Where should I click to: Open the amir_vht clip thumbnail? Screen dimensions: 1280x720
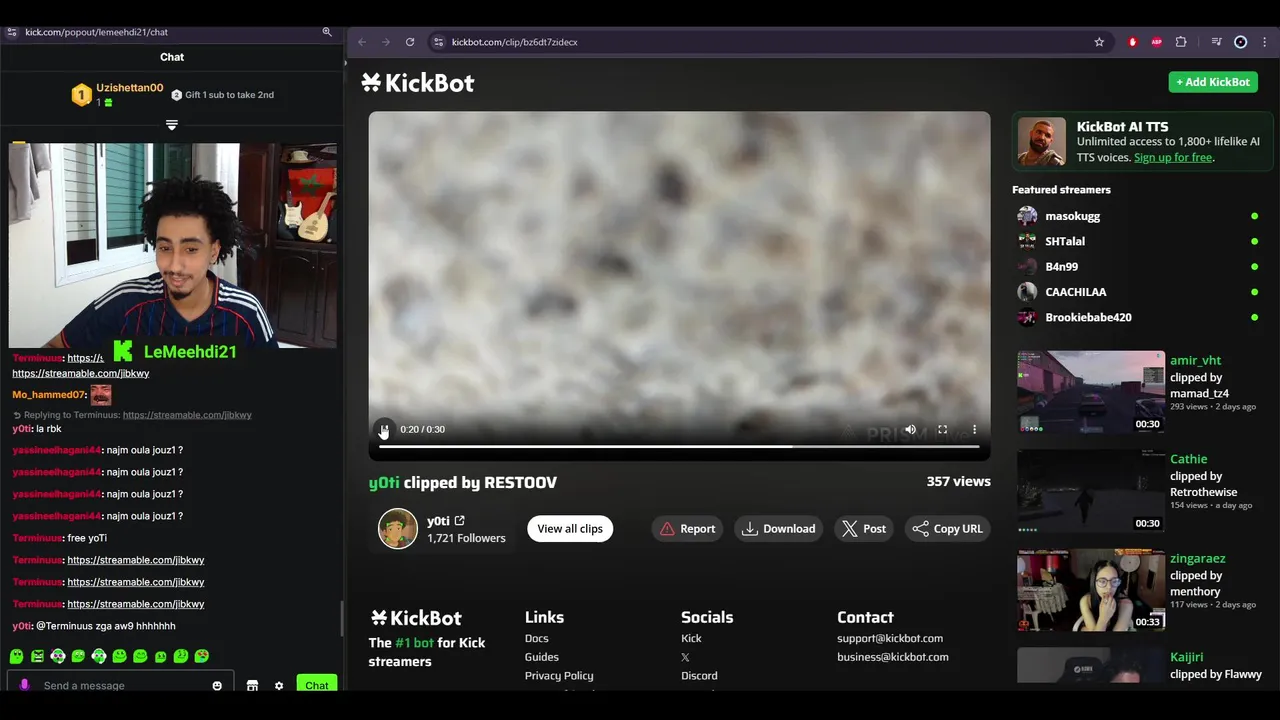pyautogui.click(x=1091, y=392)
